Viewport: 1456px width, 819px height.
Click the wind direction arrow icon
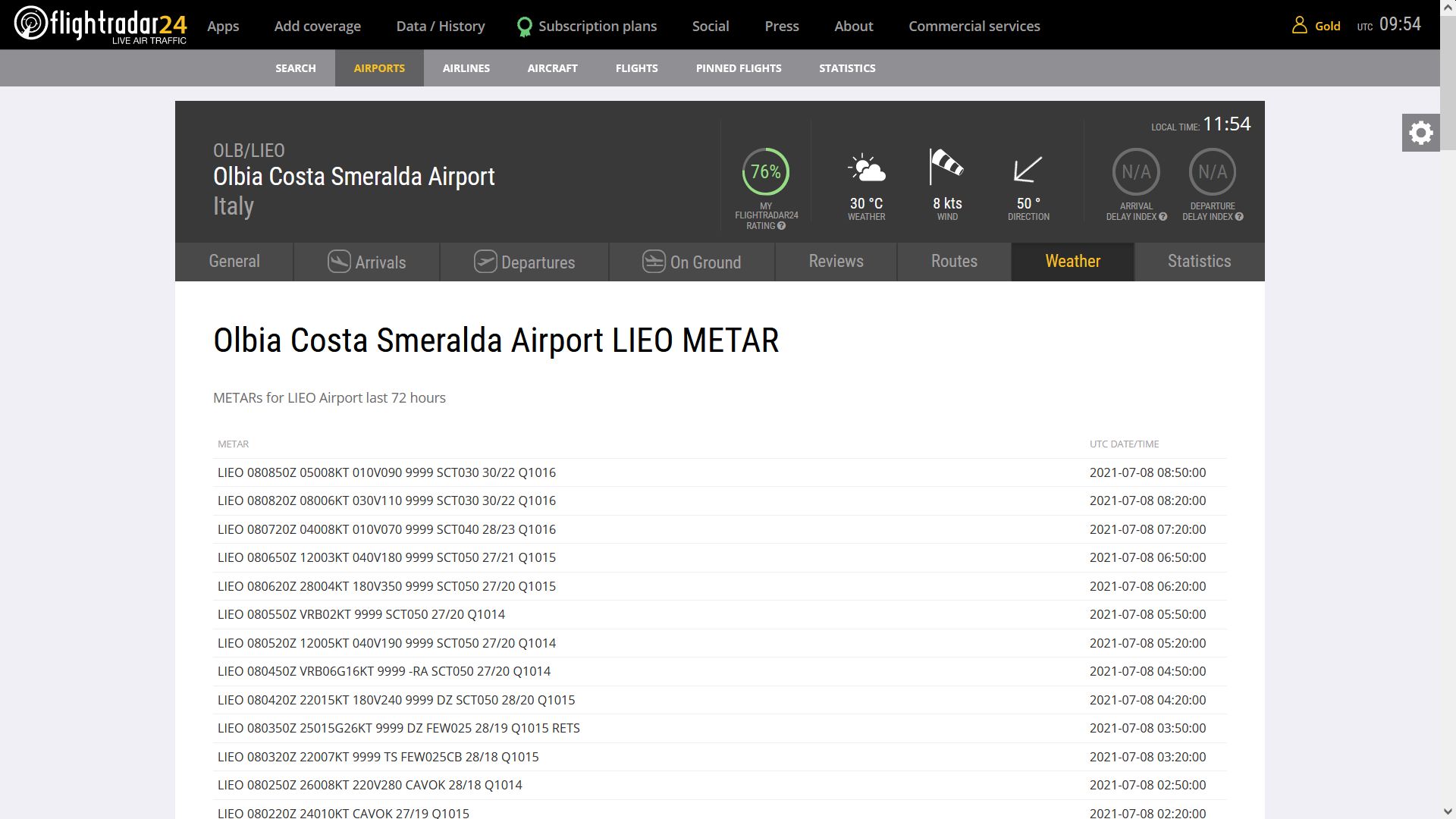point(1028,169)
